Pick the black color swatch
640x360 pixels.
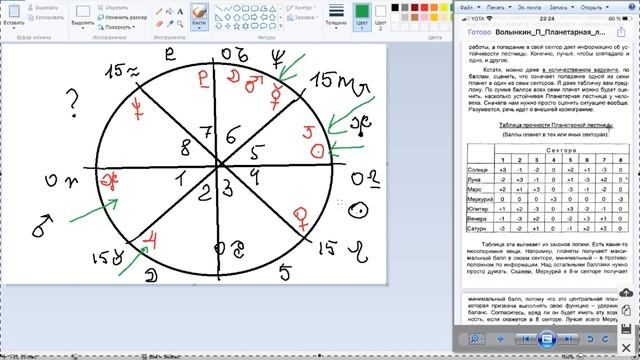point(395,8)
